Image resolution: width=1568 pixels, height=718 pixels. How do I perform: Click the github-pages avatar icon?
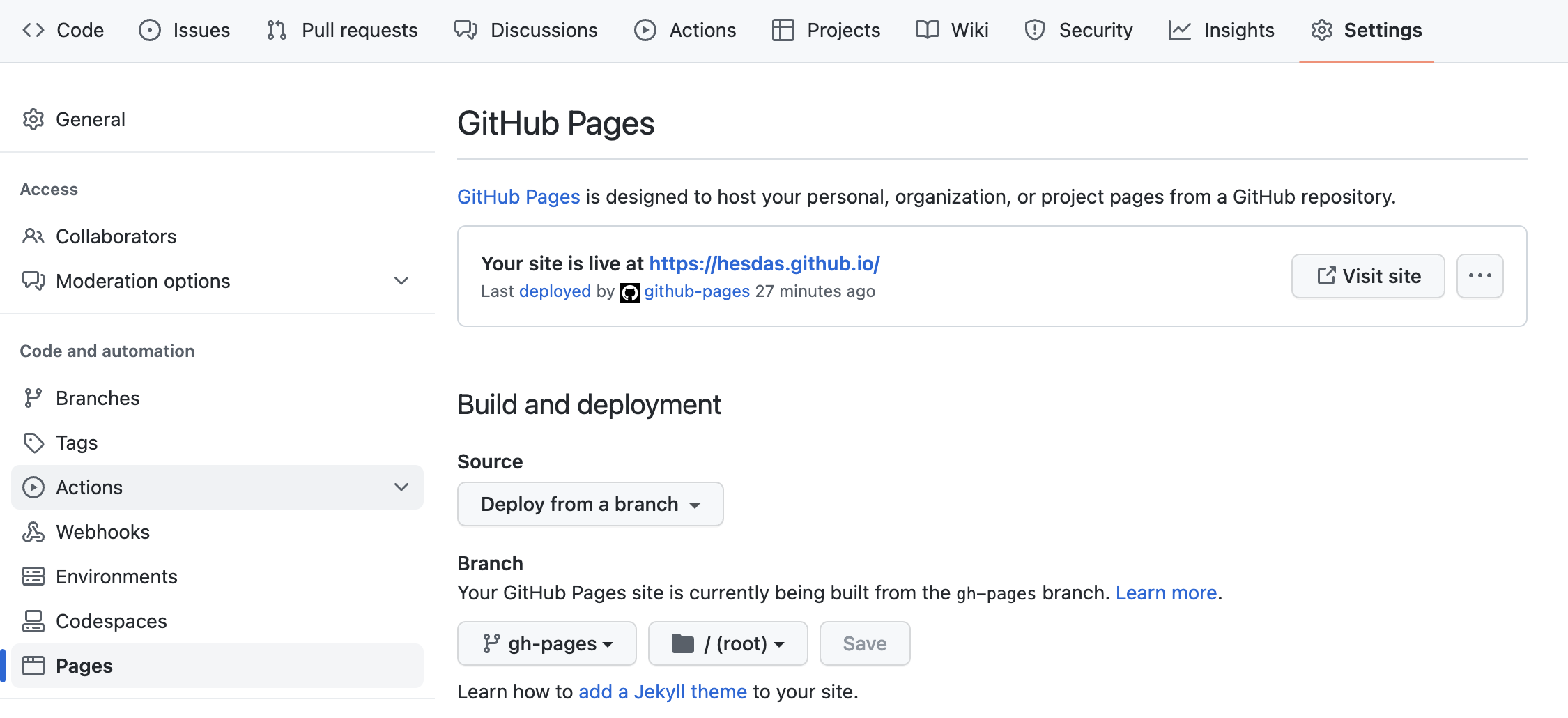(630, 292)
